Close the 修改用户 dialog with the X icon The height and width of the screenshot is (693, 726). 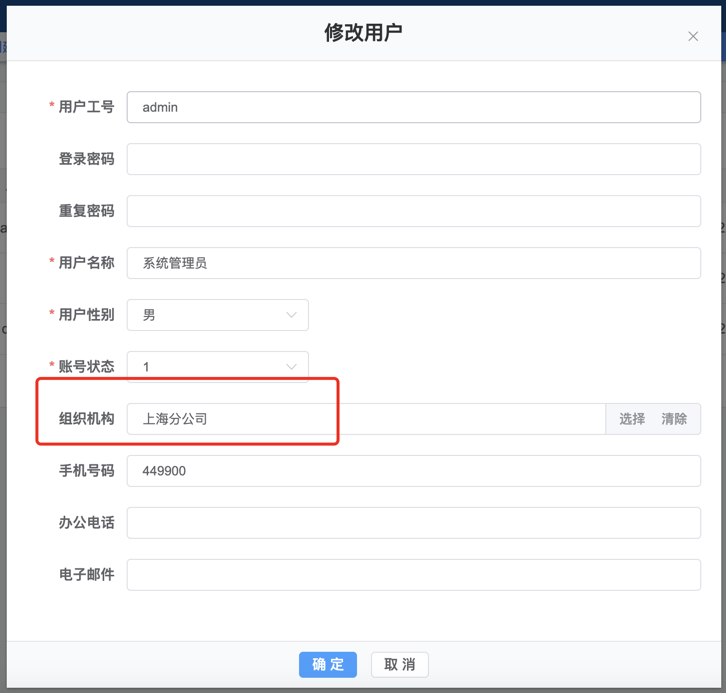pos(693,36)
